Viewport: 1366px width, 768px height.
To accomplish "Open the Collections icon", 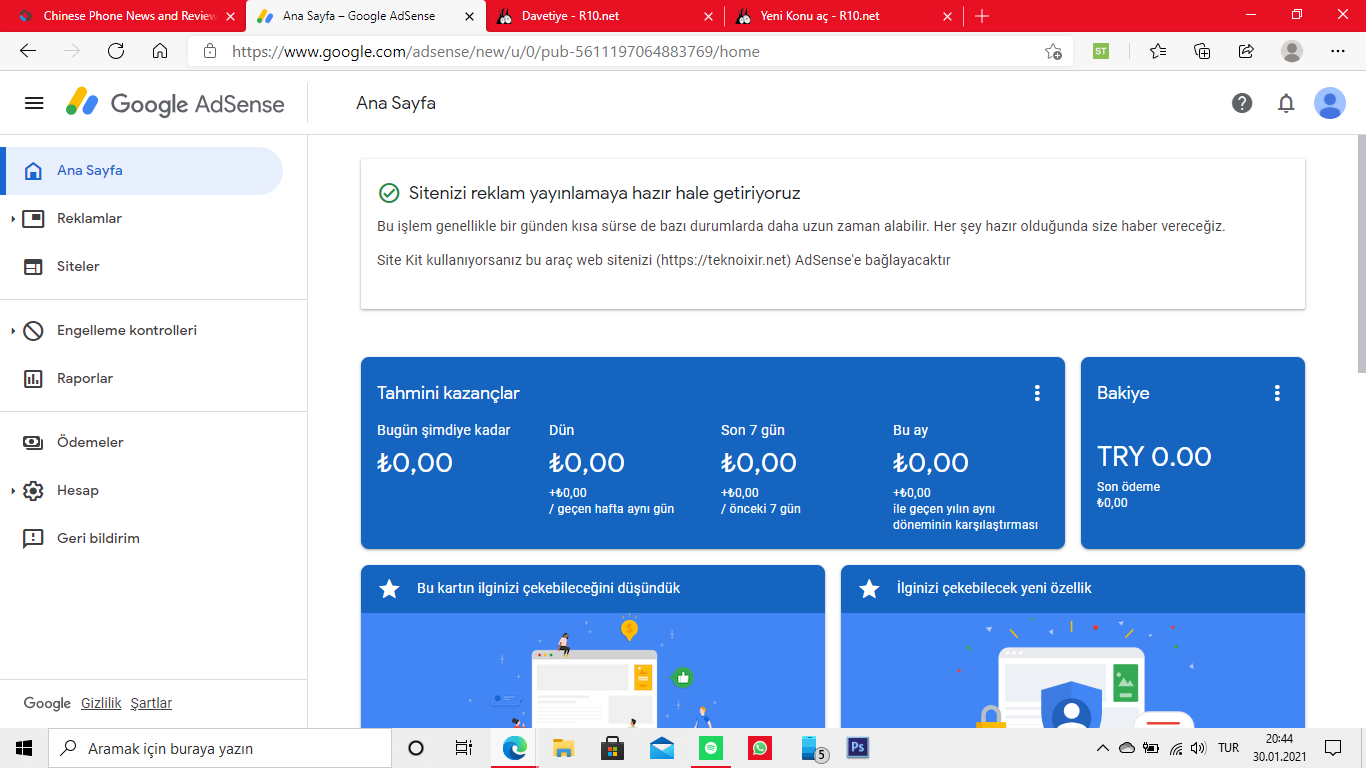I will [1202, 51].
